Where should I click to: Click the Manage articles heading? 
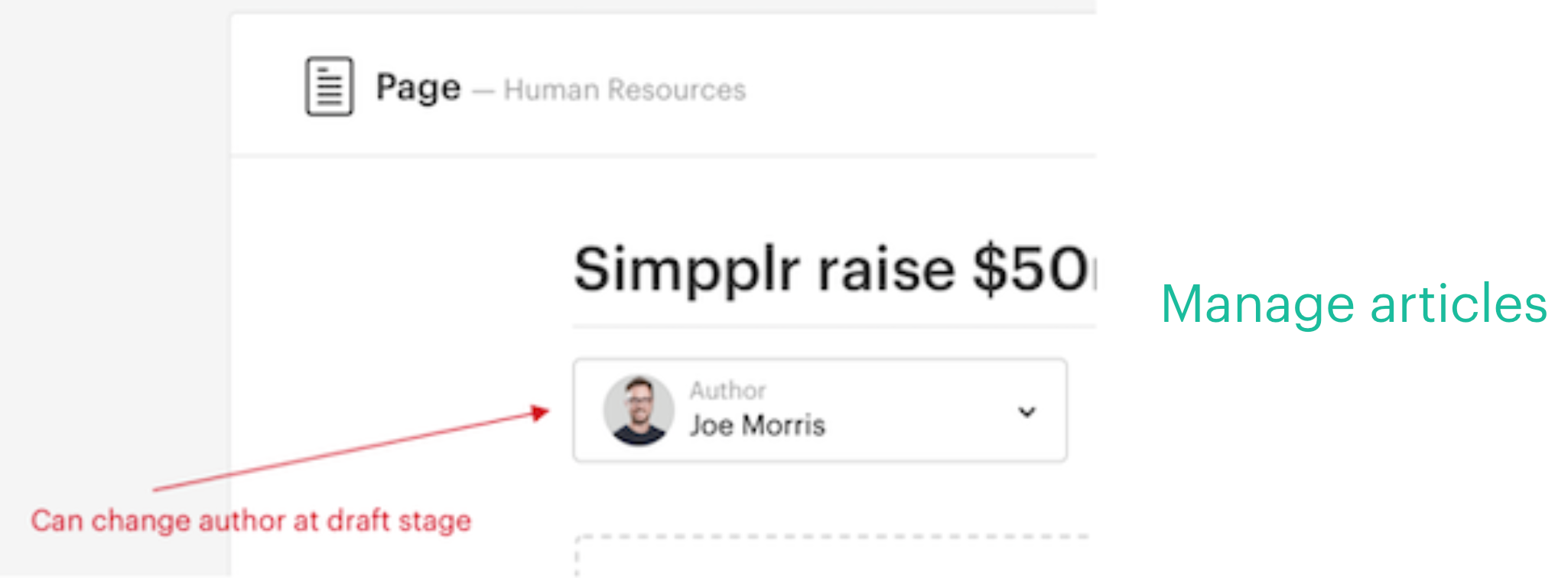tap(1353, 304)
